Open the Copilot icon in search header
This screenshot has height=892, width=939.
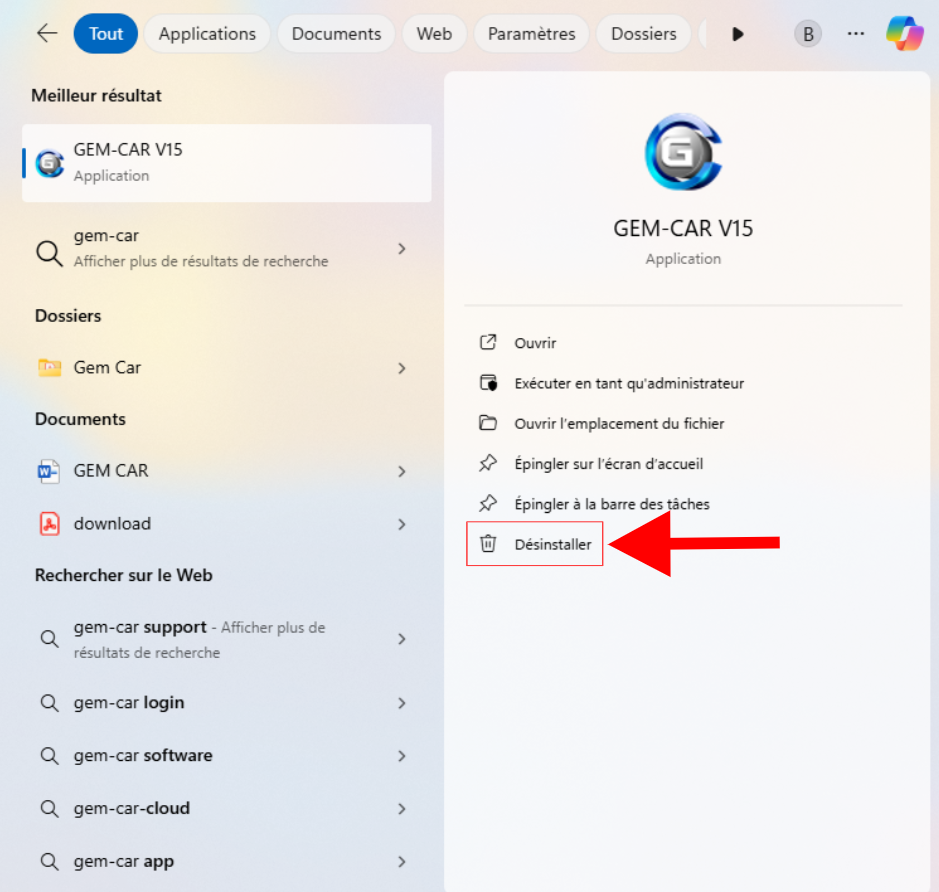click(x=905, y=34)
